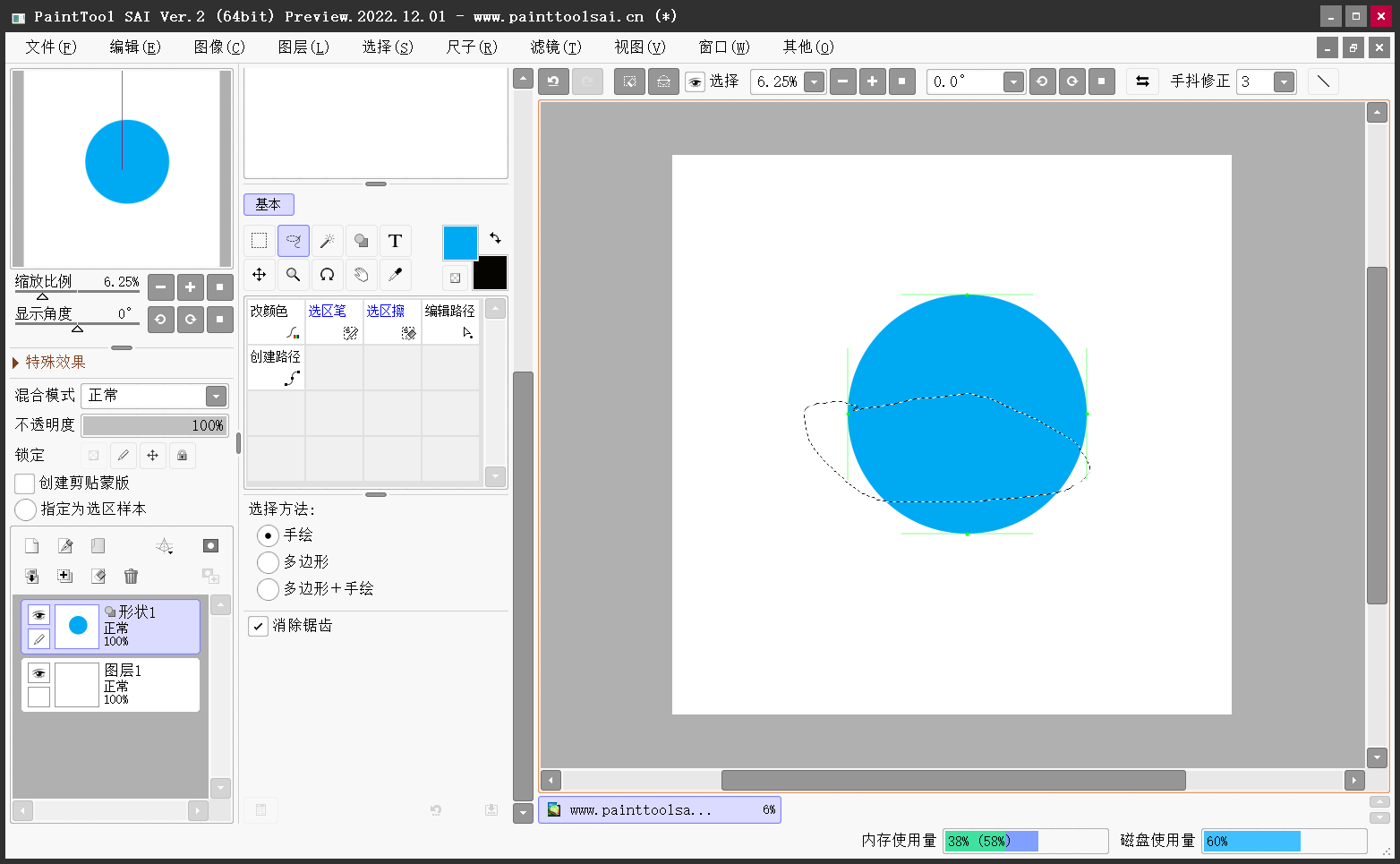Choose 手绘 selection method
1400x864 pixels.
268,535
